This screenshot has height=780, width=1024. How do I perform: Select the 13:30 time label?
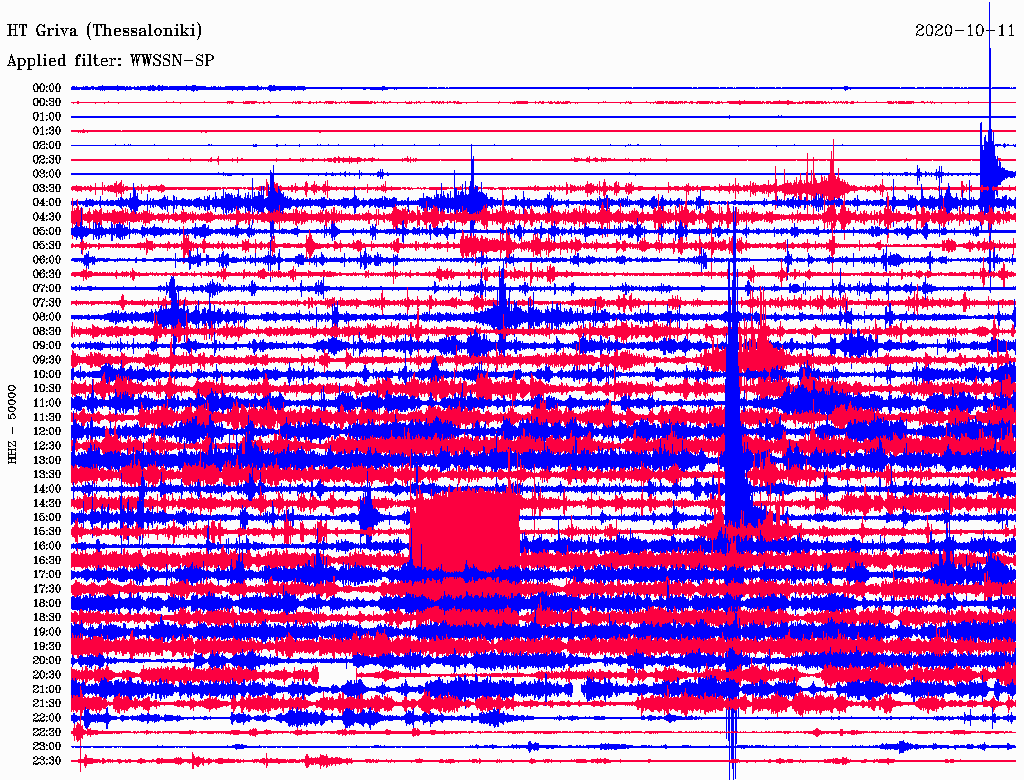click(x=47, y=475)
